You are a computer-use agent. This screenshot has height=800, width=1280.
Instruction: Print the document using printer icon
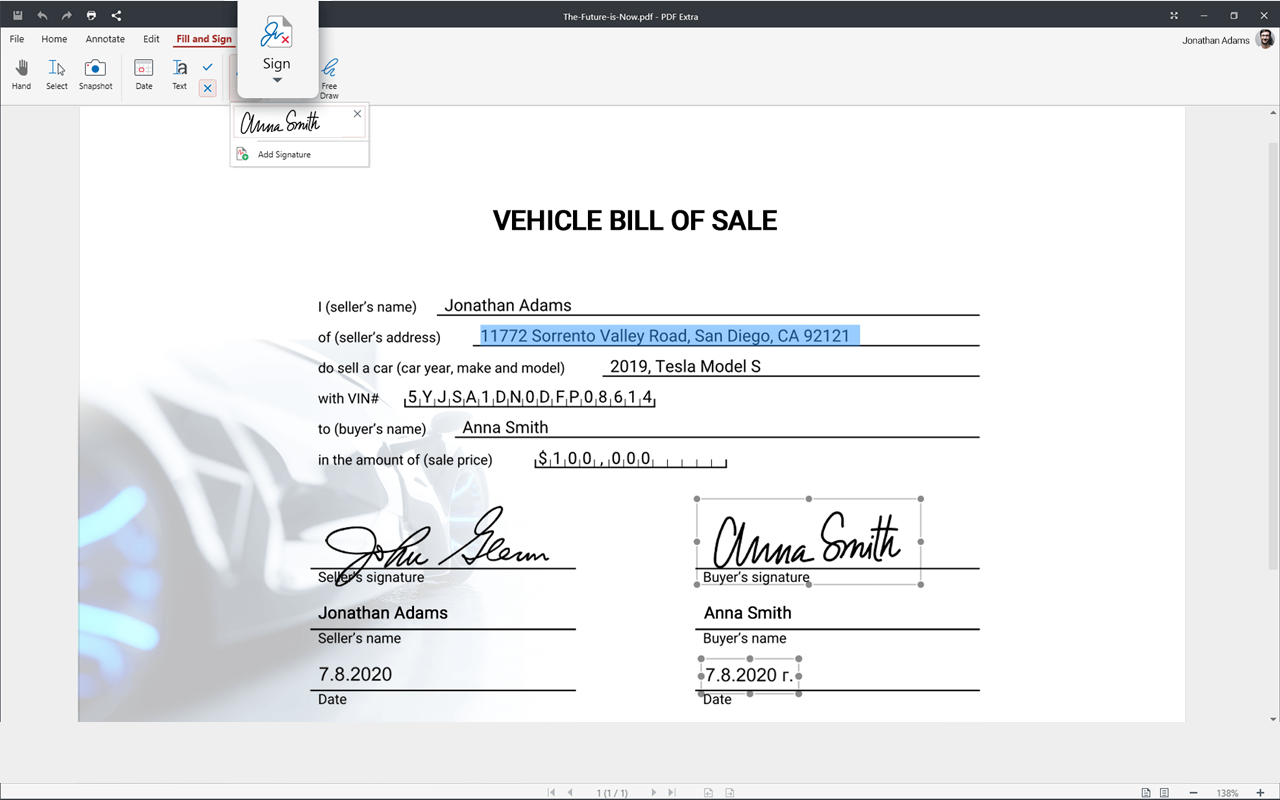(92, 15)
